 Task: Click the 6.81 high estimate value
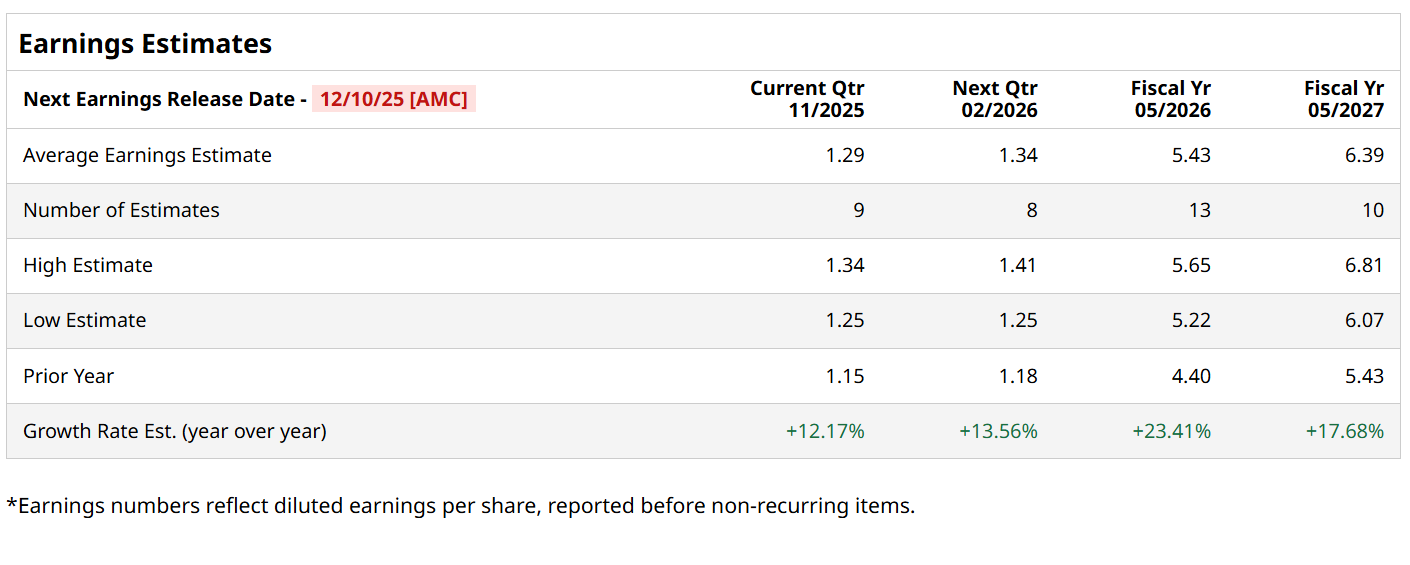click(1365, 265)
